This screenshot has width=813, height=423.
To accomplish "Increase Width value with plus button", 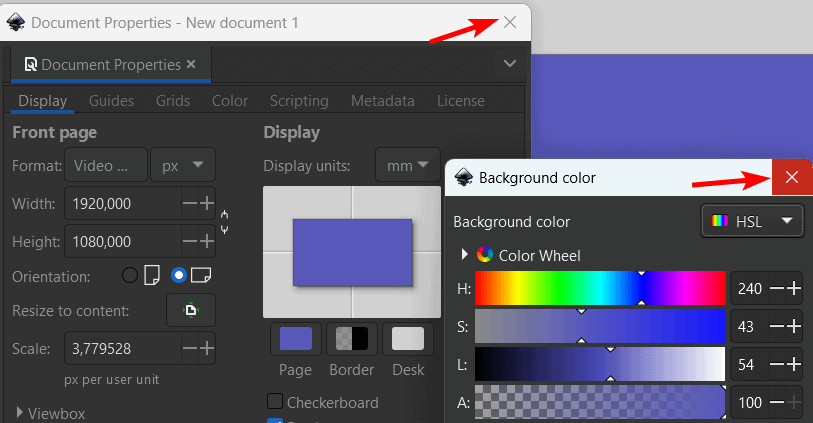I will pos(207,203).
